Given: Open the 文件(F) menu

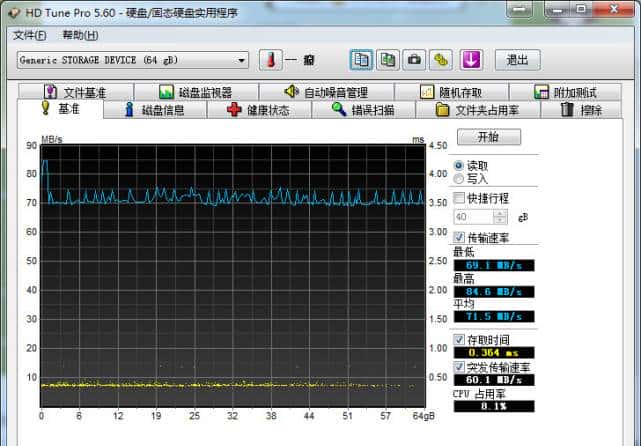Looking at the screenshot, I should [30, 36].
